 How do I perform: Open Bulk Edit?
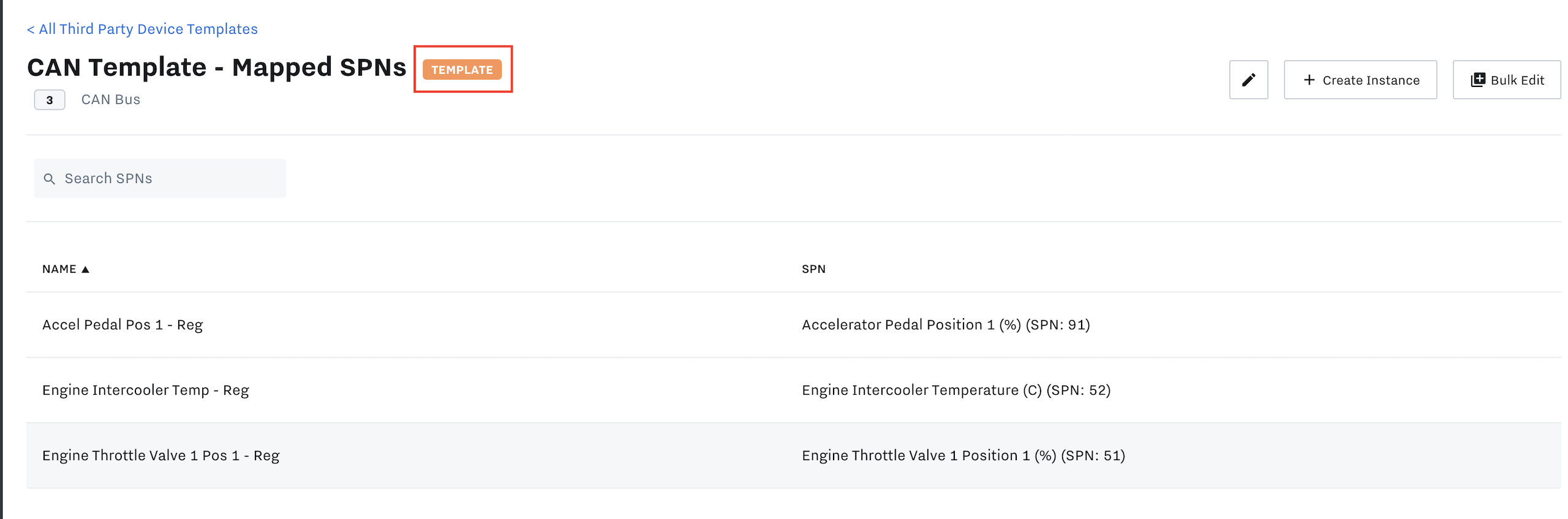pyautogui.click(x=1506, y=80)
